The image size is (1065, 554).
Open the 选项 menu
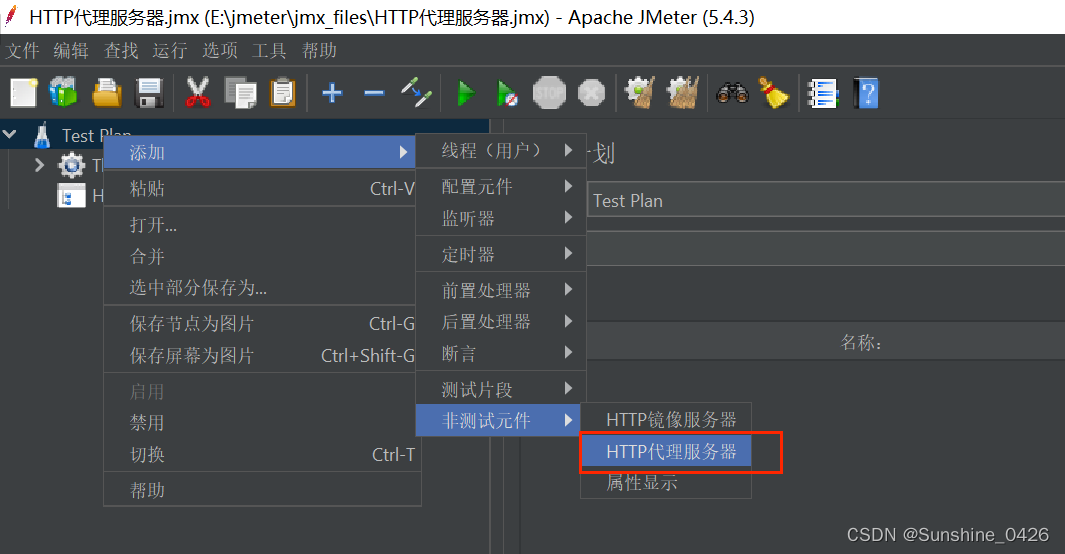(x=219, y=51)
